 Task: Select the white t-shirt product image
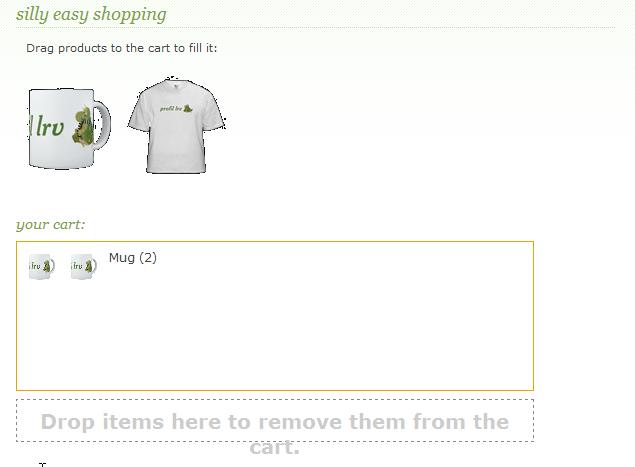pos(176,125)
